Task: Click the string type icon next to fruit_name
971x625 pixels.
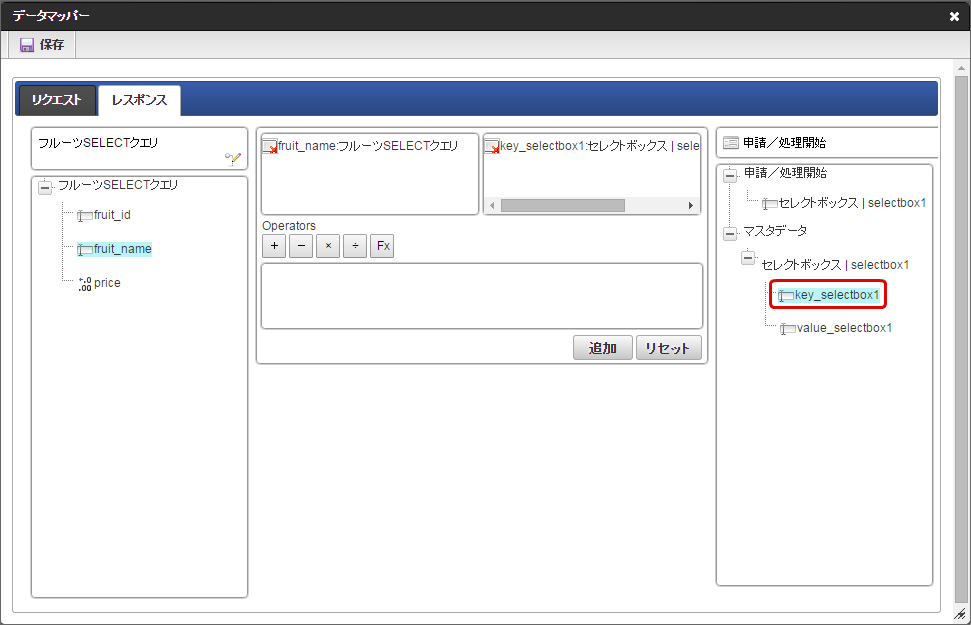Action: tap(85, 250)
